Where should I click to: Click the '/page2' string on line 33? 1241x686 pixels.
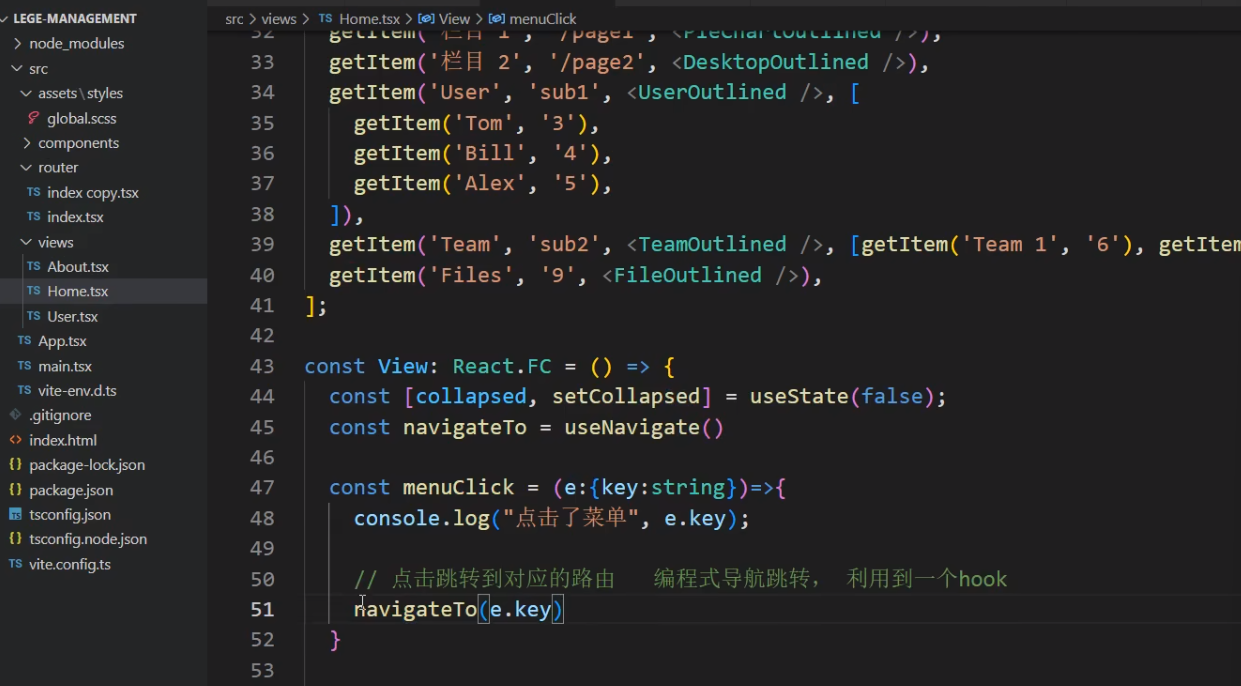click(600, 62)
